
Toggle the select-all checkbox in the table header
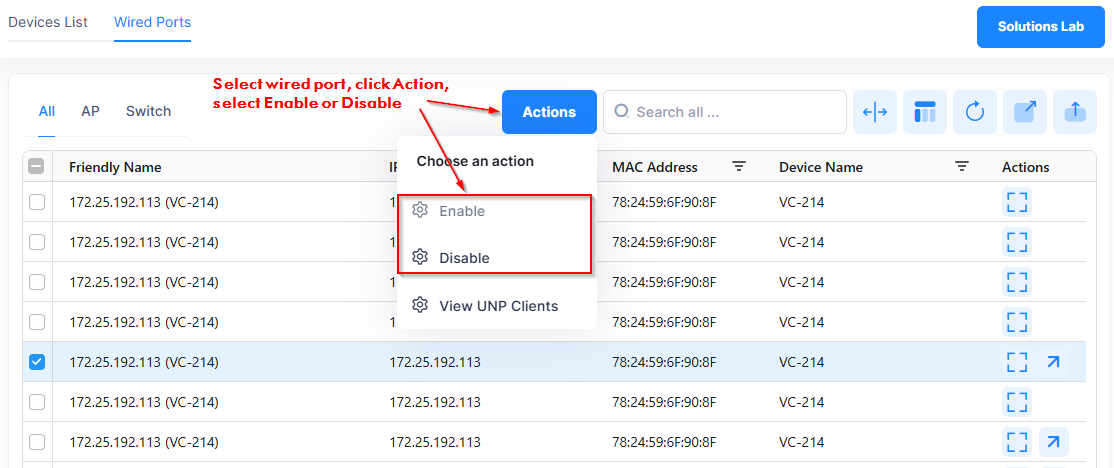(x=37, y=167)
